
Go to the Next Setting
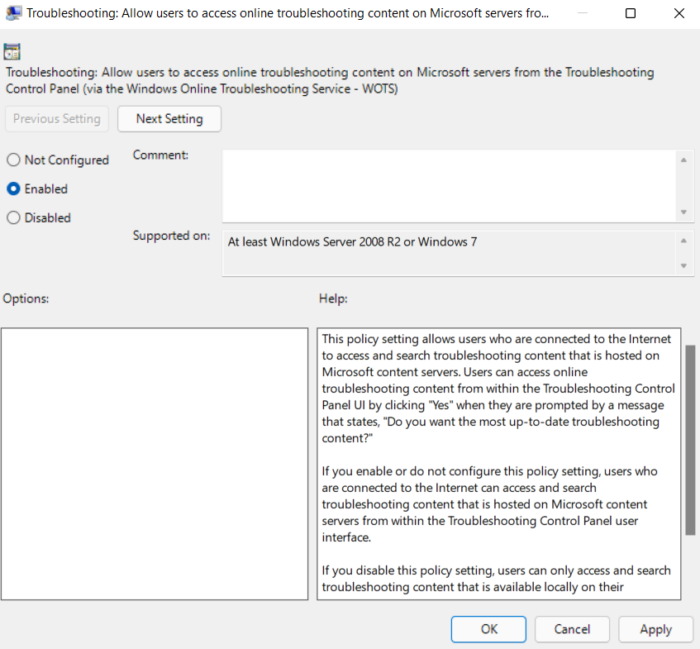pyautogui.click(x=169, y=119)
